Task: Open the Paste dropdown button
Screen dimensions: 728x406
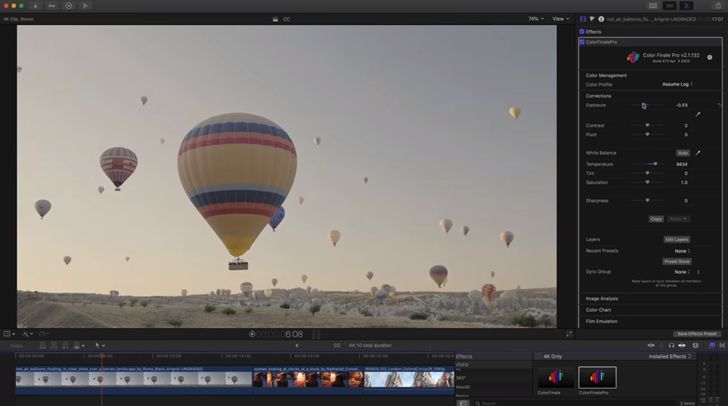Action: click(678, 219)
